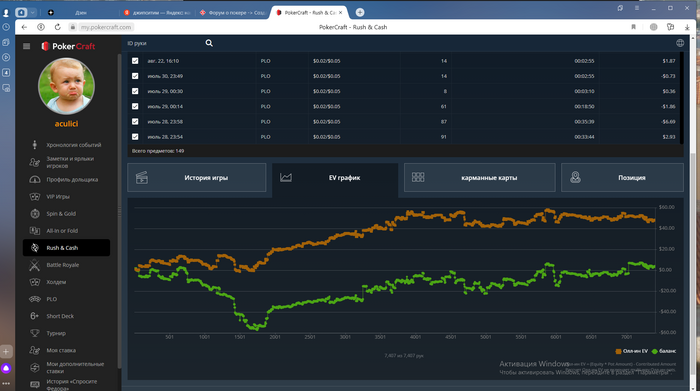Image resolution: width=700 pixels, height=391 pixels.
Task: Click the Моя ставка icon
Action: tap(35, 350)
